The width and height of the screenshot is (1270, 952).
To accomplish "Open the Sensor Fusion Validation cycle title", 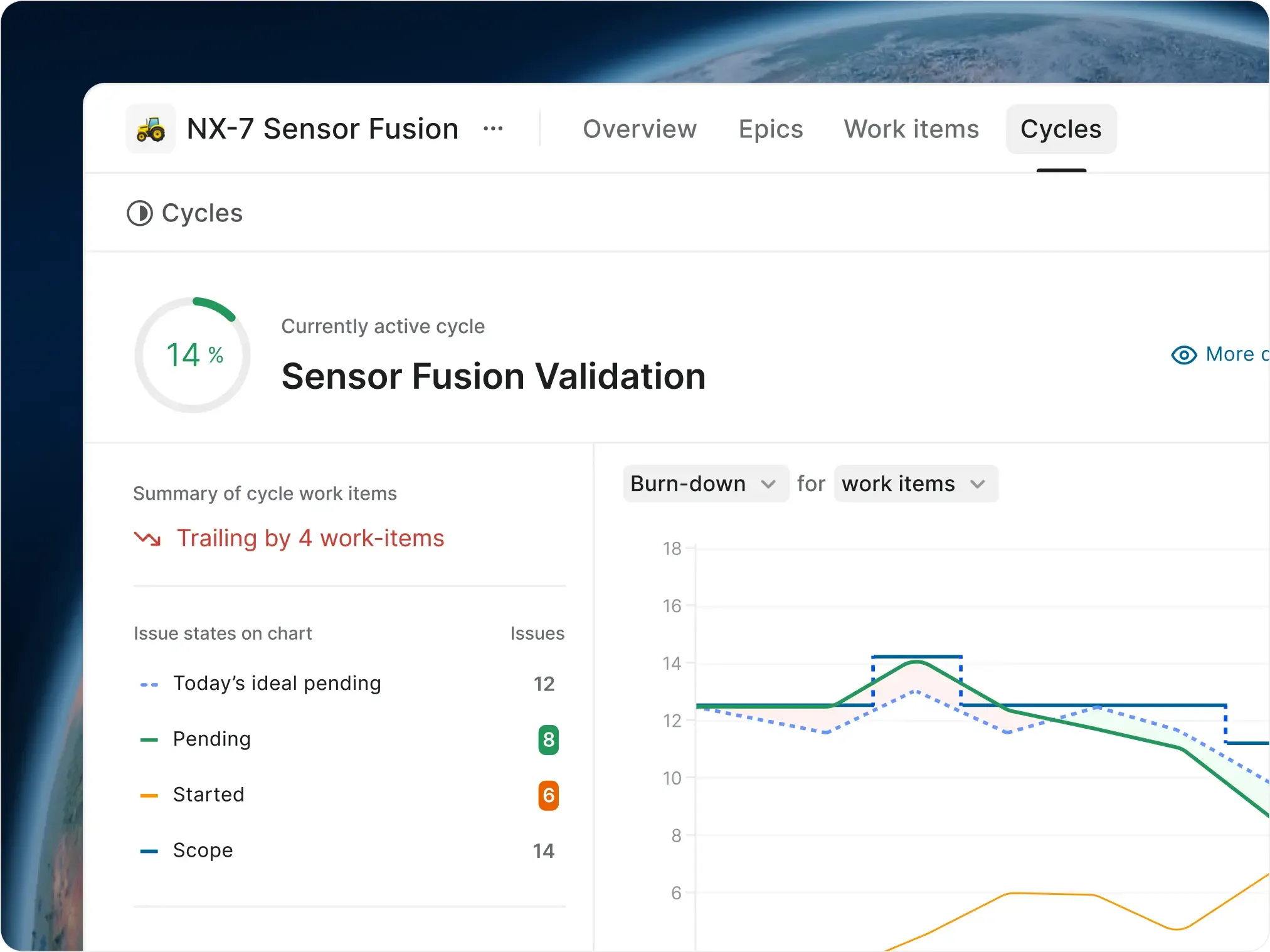I will point(494,376).
